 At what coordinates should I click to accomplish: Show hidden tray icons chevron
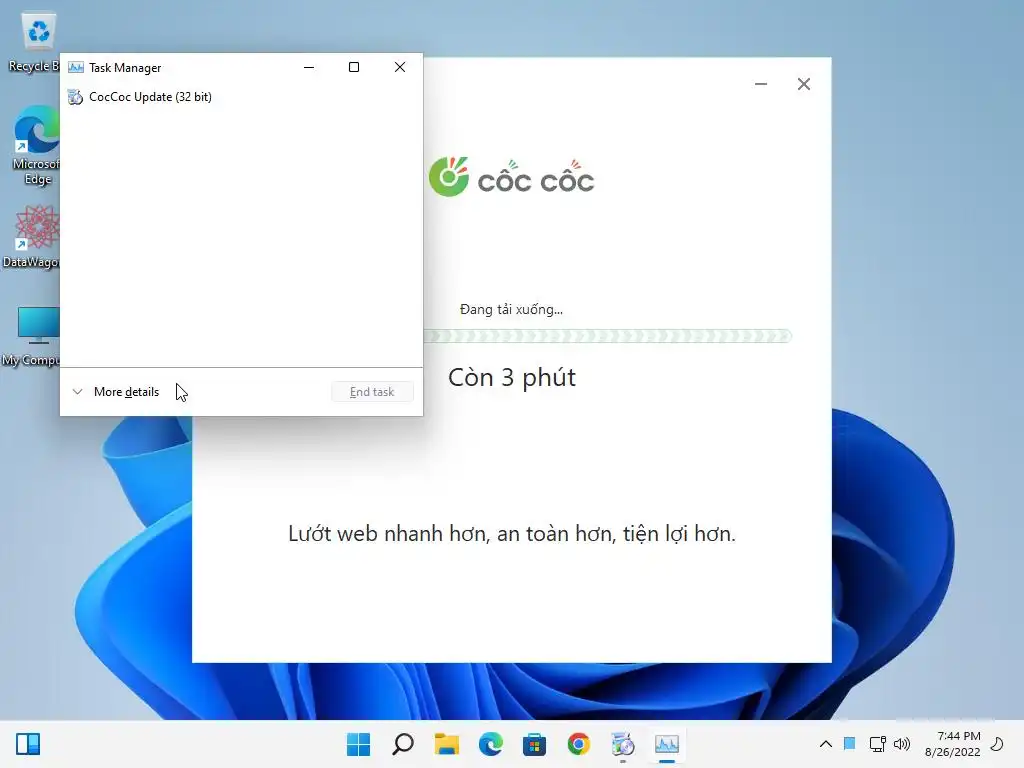click(x=825, y=744)
